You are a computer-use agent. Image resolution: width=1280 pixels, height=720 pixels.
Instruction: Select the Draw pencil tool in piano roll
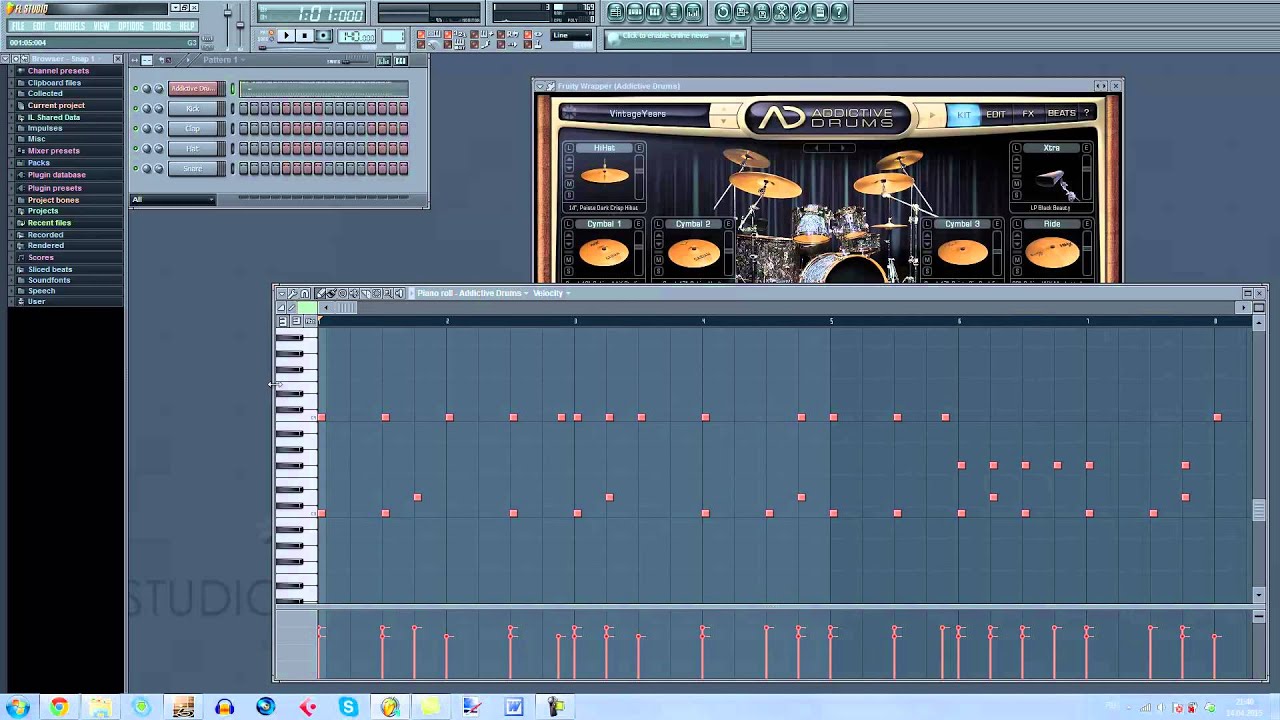pyautogui.click(x=319, y=294)
